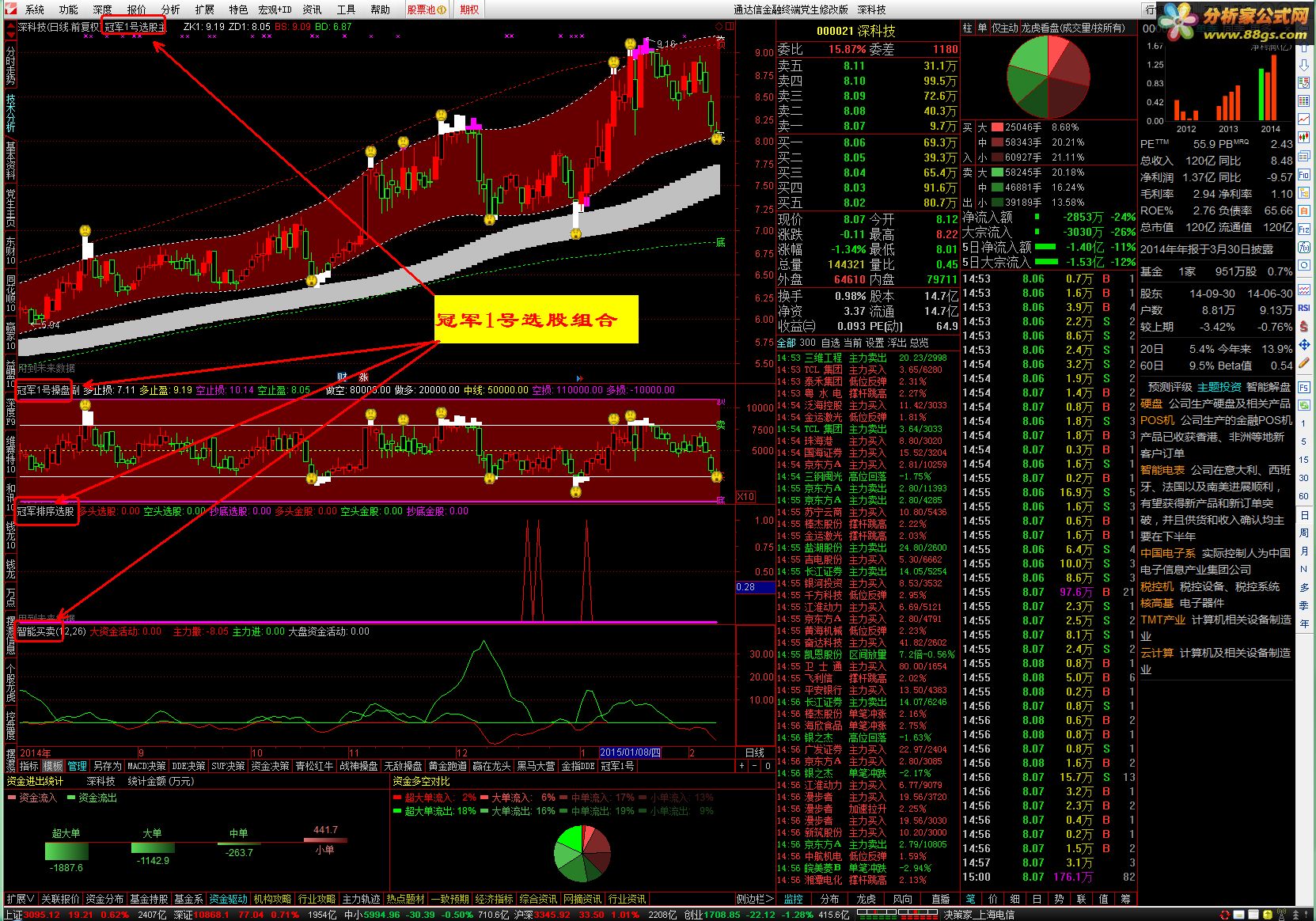Click the pencil drawing tool icon
Screen dimensions: 1316x921
point(1304,363)
